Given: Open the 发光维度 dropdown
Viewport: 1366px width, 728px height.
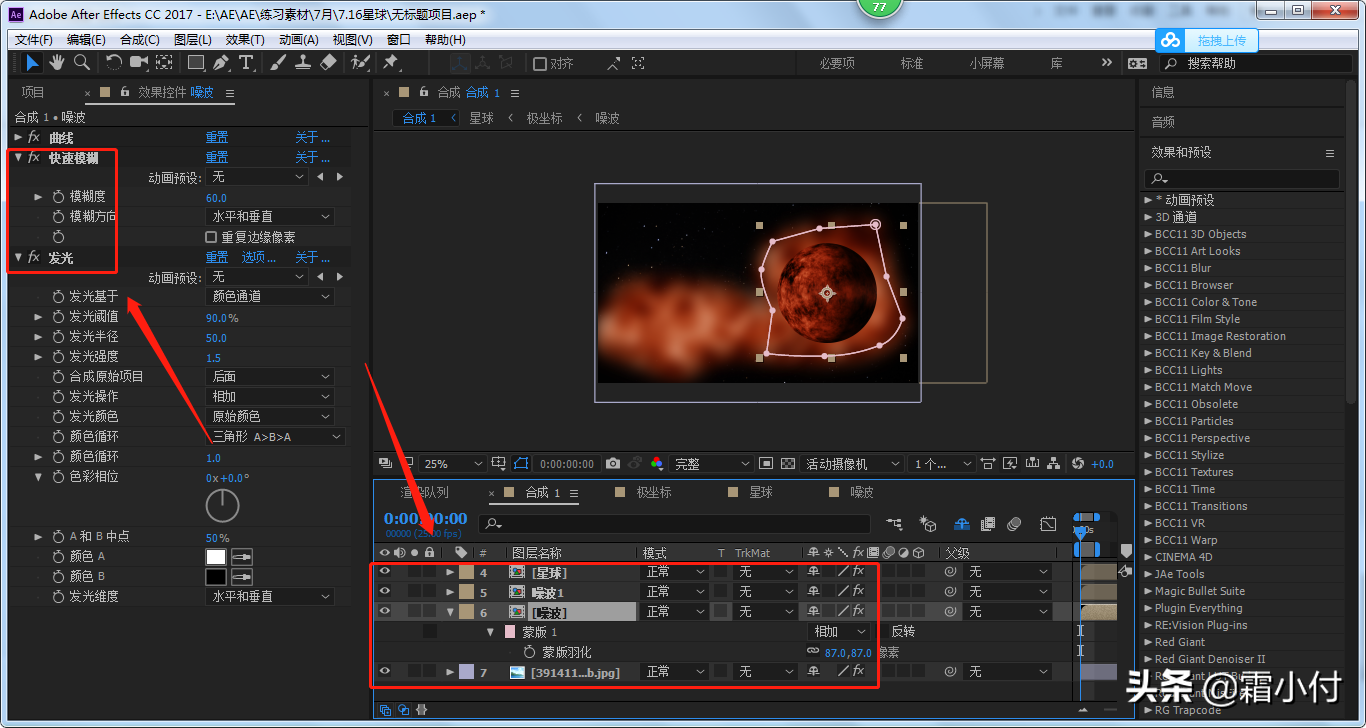Looking at the screenshot, I should (x=270, y=597).
